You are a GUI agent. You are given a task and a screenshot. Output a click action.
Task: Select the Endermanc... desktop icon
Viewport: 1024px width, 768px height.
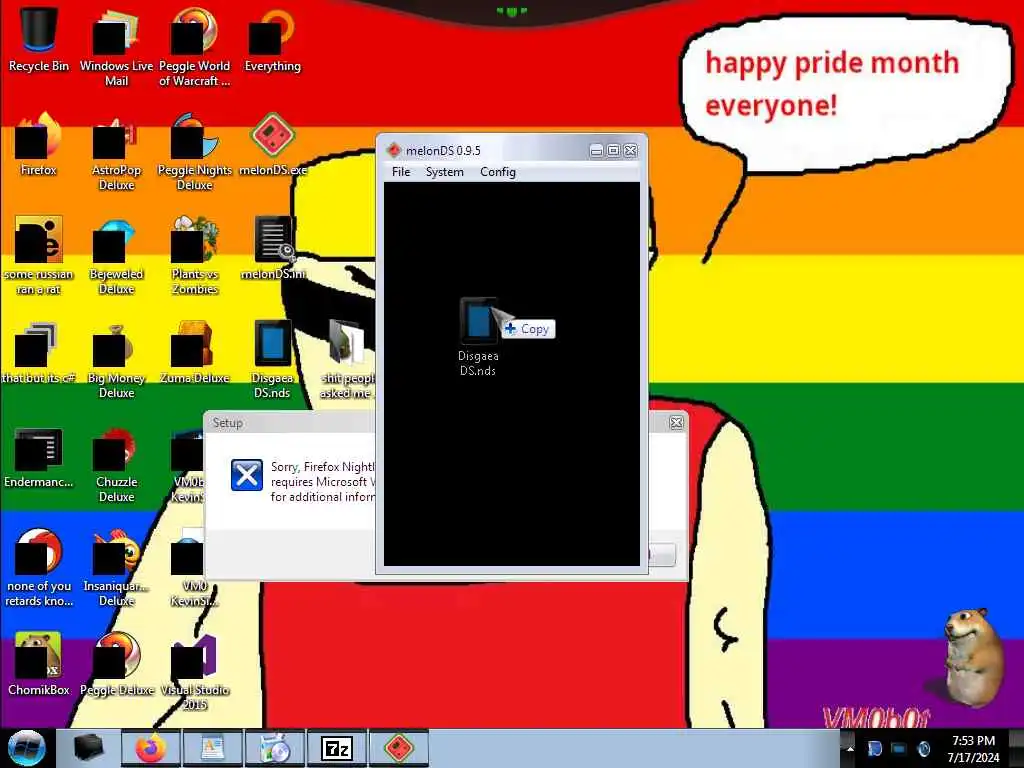pos(39,457)
